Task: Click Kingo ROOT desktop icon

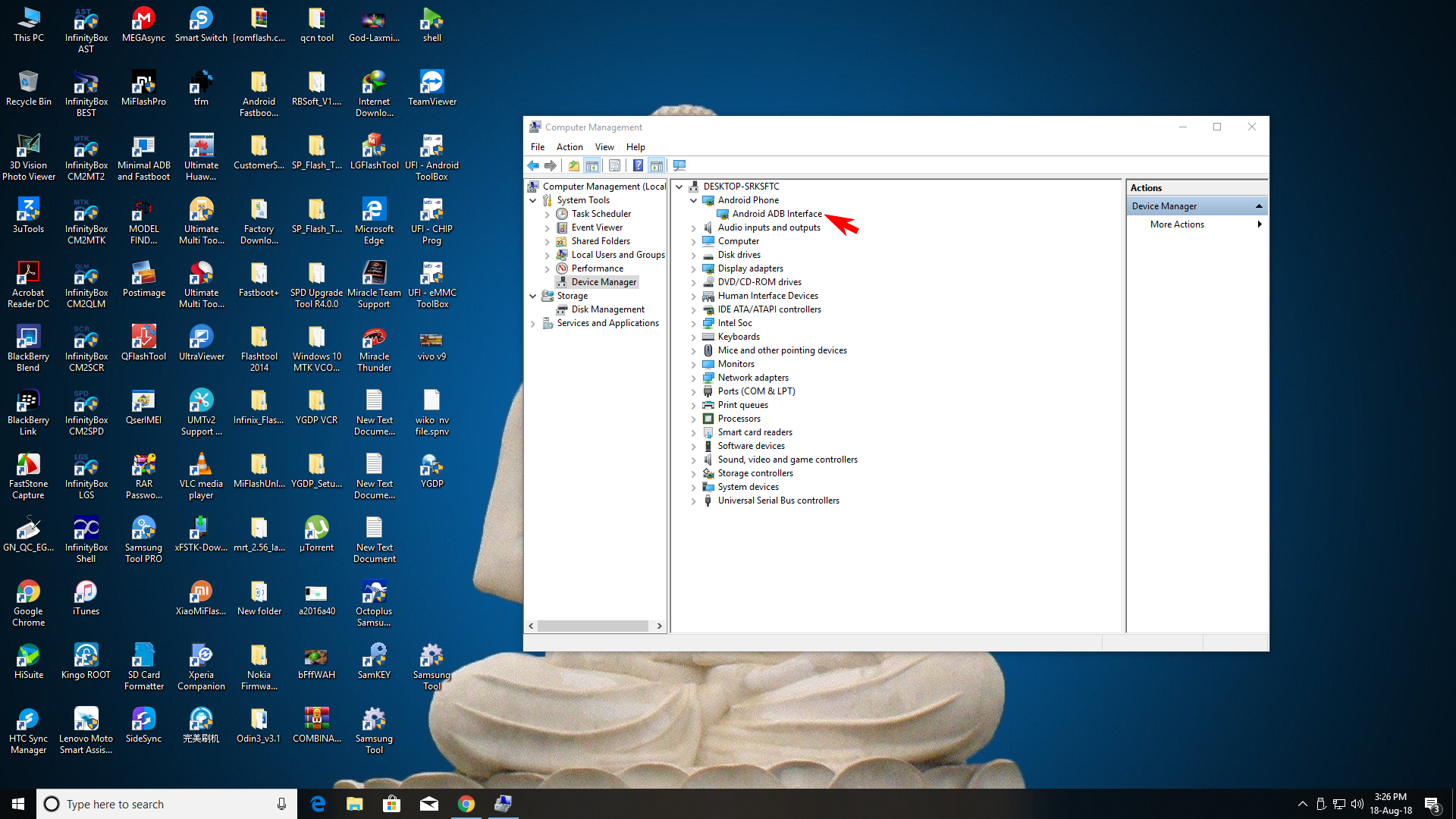Action: [86, 661]
